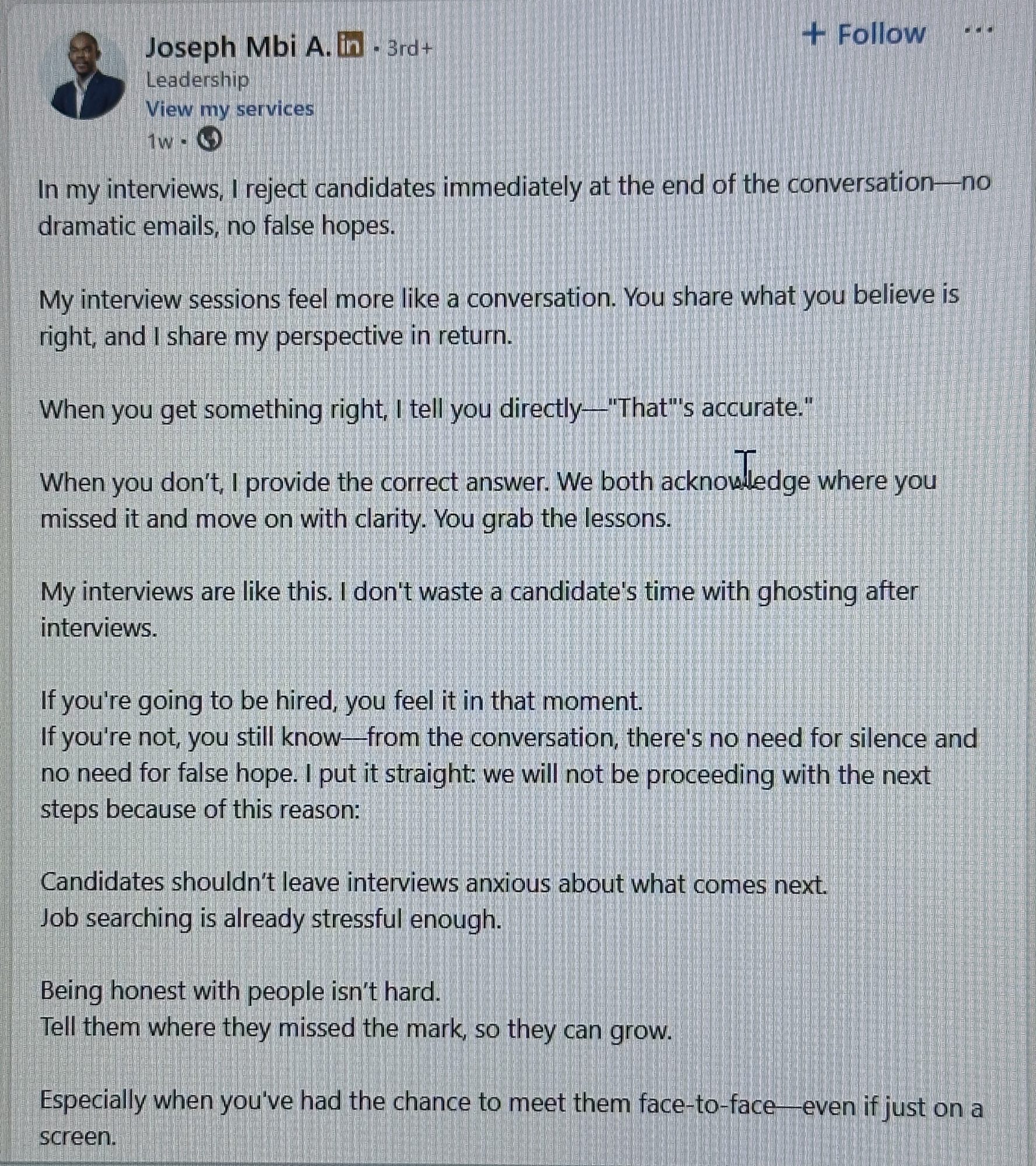Click the line "Being honest with people isn't hard"

point(240,991)
